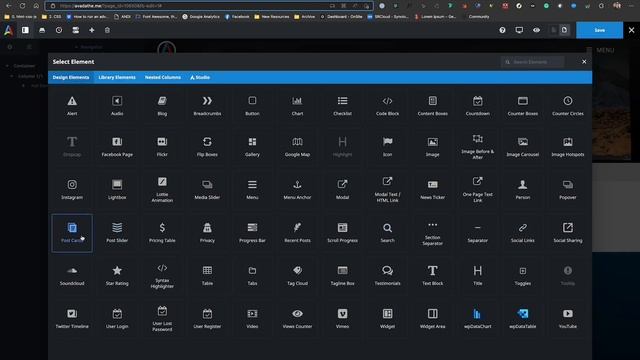The image size is (640, 360).
Task: Choose the Title element
Action: point(478,276)
